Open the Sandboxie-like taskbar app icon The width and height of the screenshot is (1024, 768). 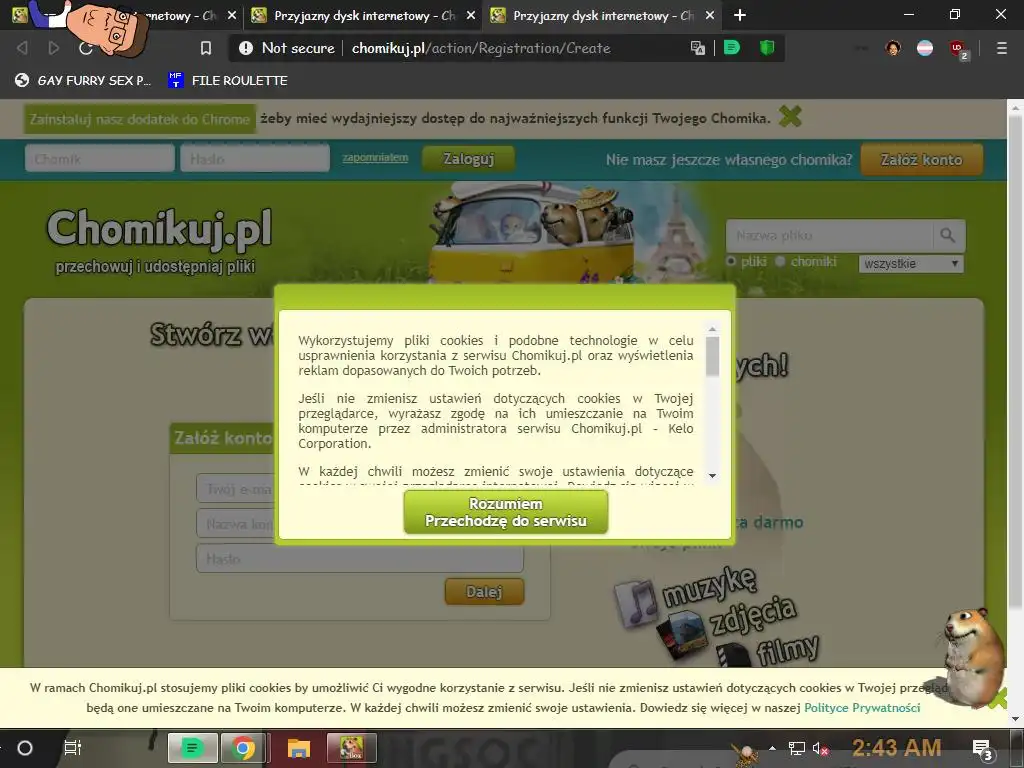[x=351, y=748]
